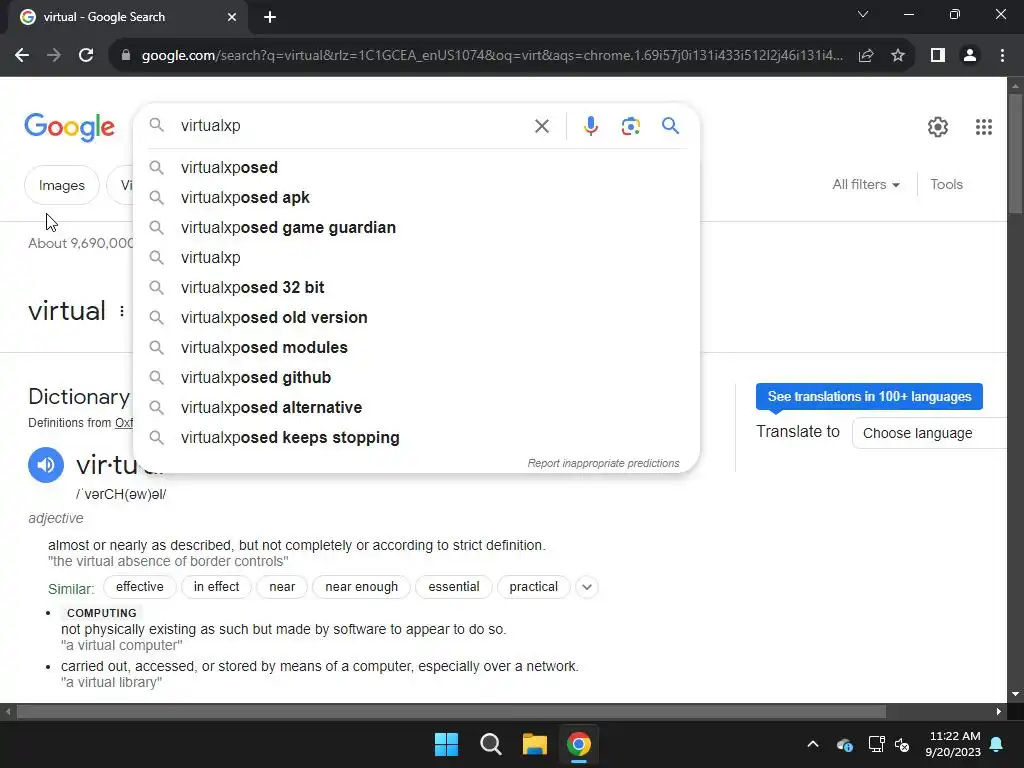Open a new browser tab
The height and width of the screenshot is (768, 1024).
270,17
